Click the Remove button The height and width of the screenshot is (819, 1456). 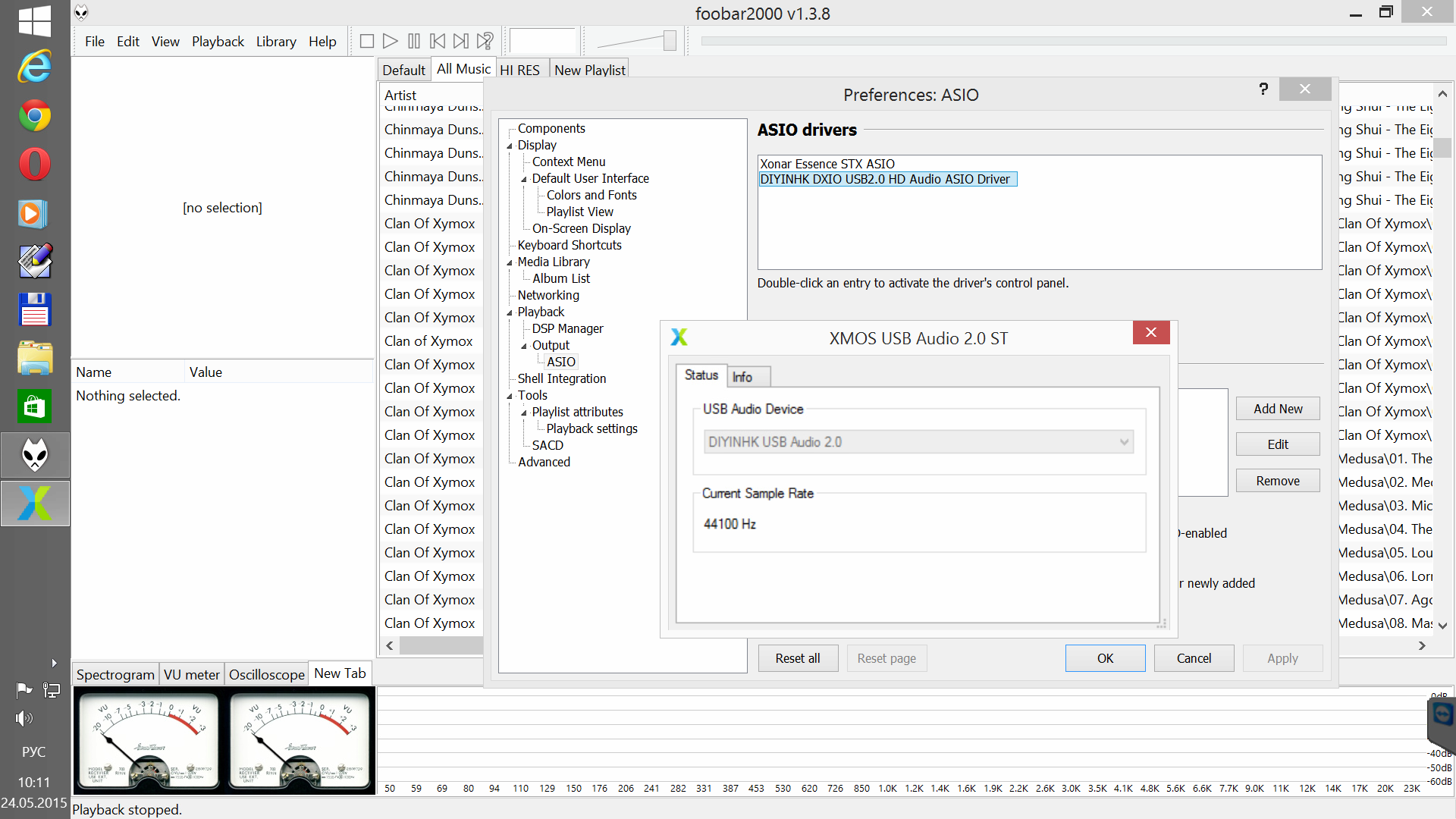(x=1278, y=481)
